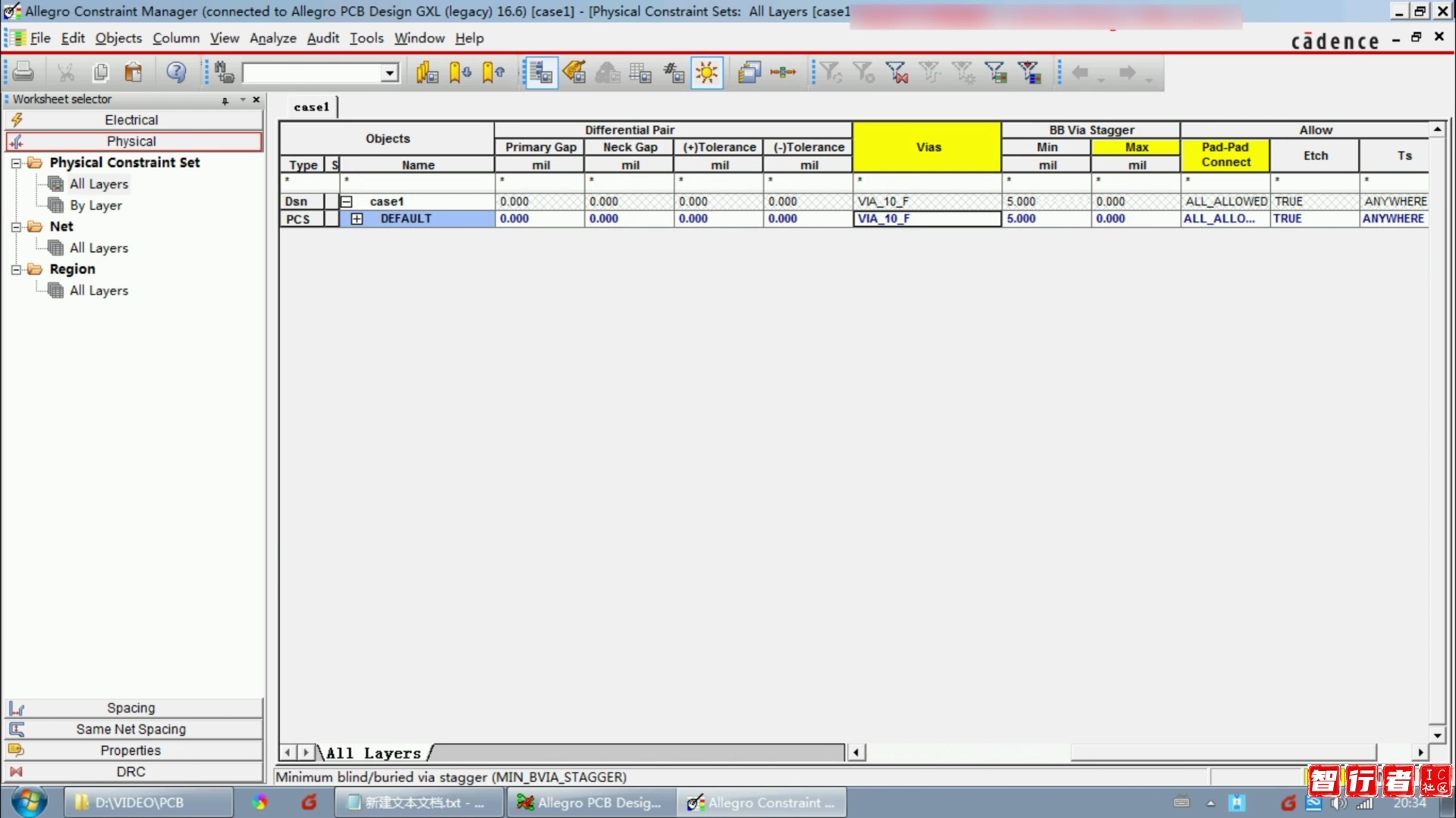Select All Layers under Region
This screenshot has height=818, width=1456.
point(99,290)
